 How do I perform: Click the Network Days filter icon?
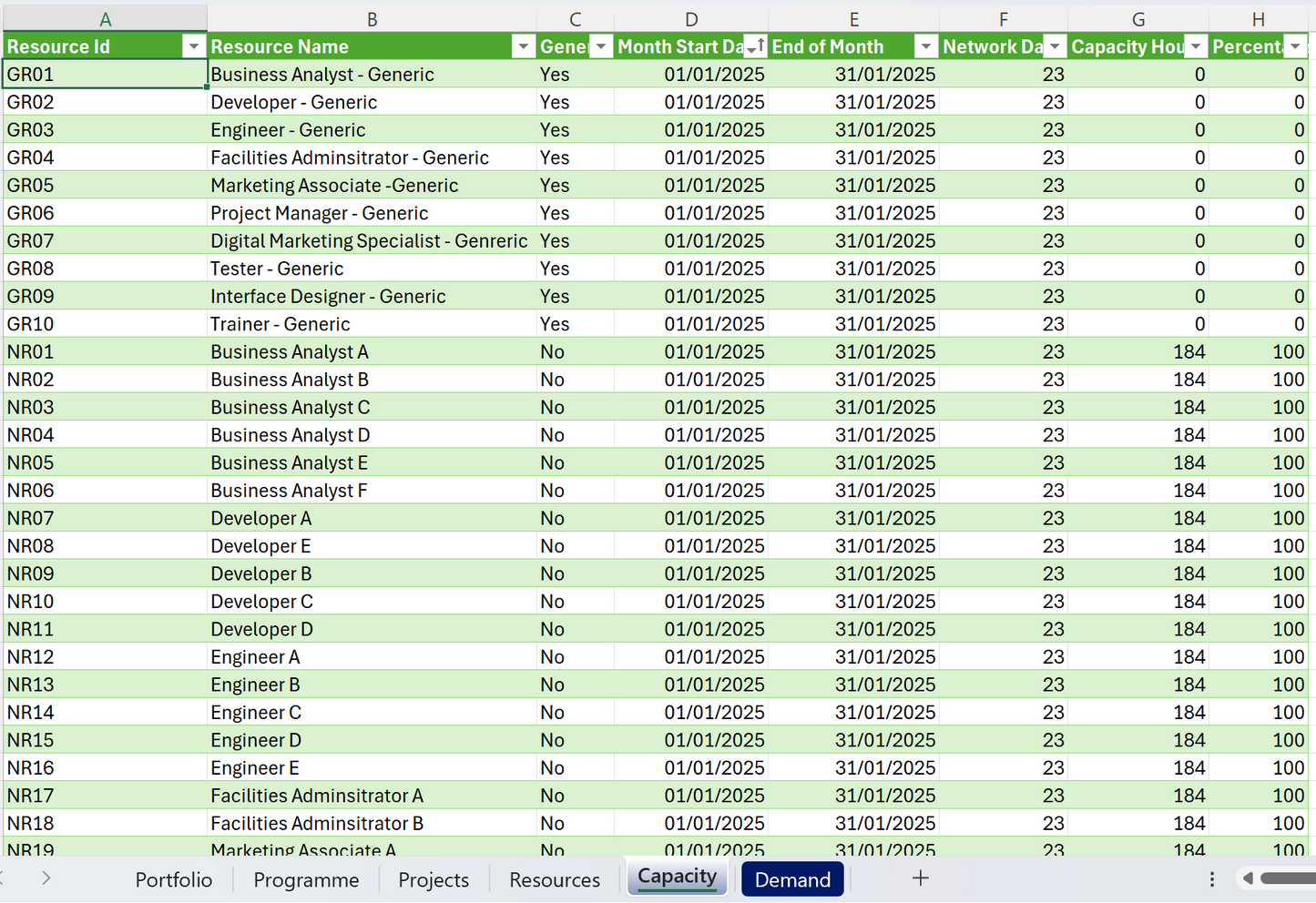[x=1055, y=46]
